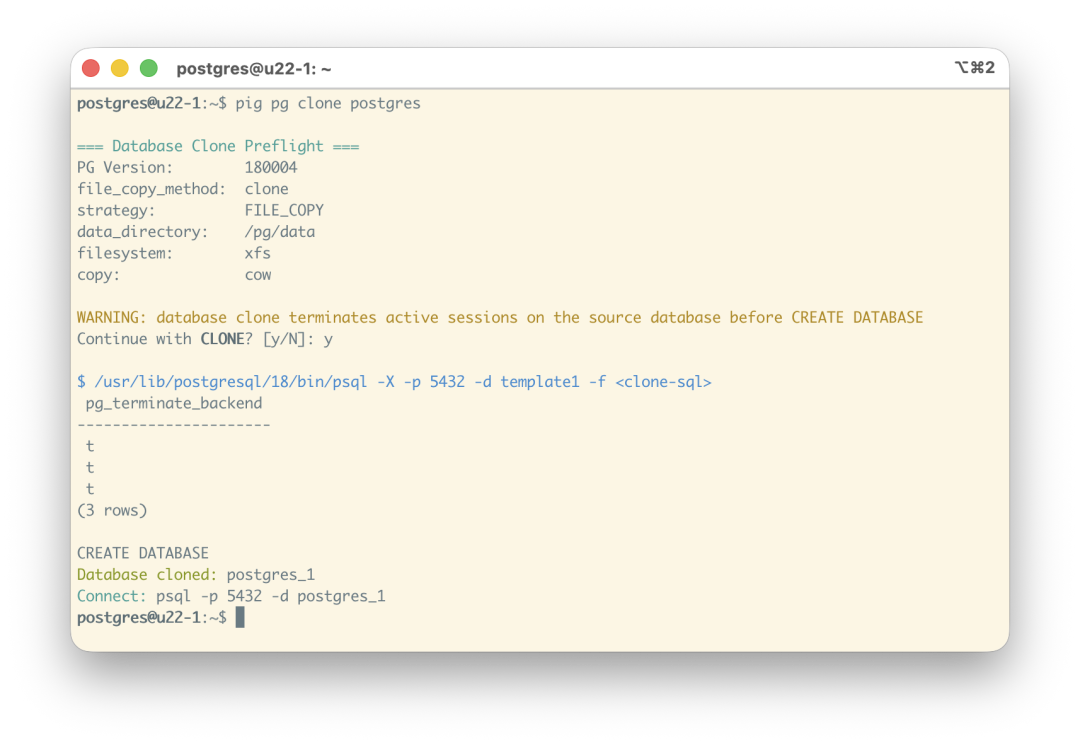
Task: Click the strategy value FILE_COPY
Action: tap(284, 211)
